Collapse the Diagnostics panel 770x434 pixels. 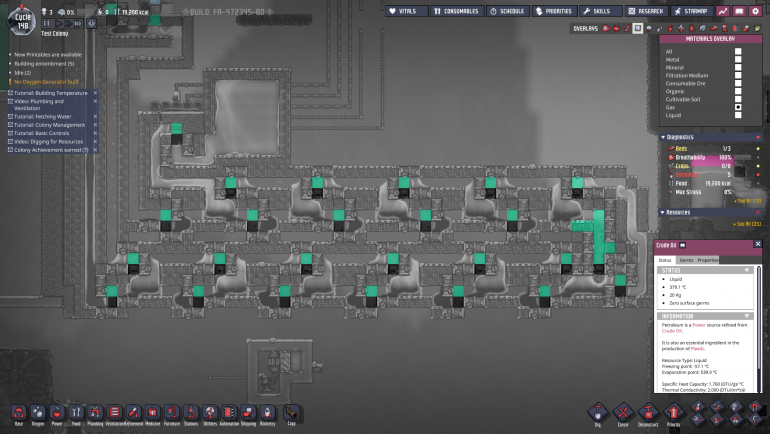coord(663,137)
